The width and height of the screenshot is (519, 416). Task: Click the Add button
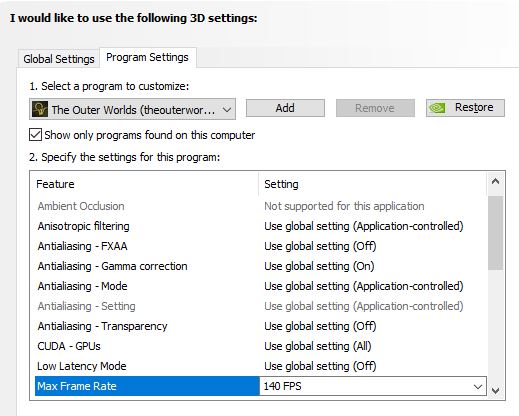[285, 108]
